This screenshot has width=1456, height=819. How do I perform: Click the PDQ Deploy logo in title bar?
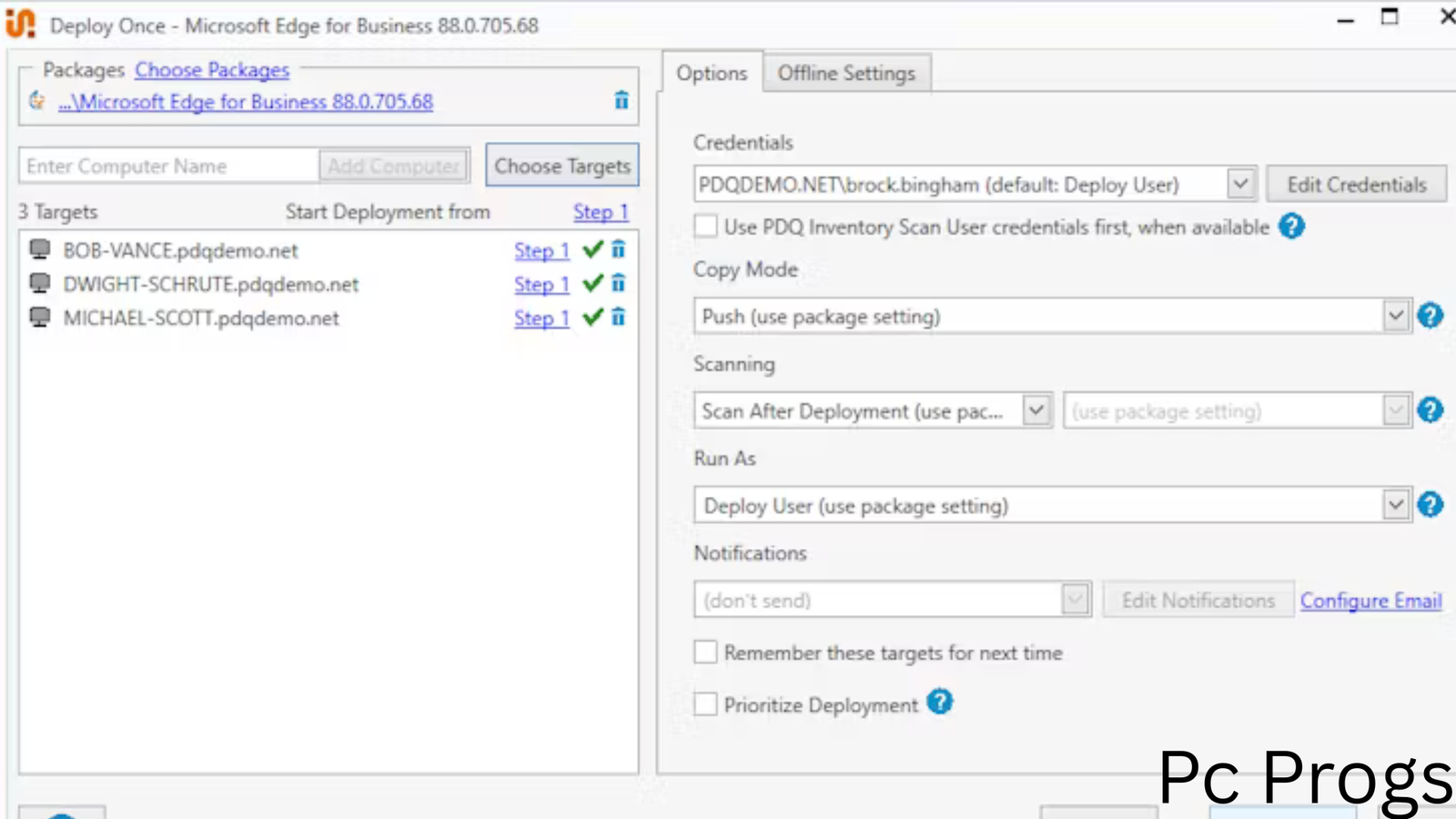click(21, 24)
